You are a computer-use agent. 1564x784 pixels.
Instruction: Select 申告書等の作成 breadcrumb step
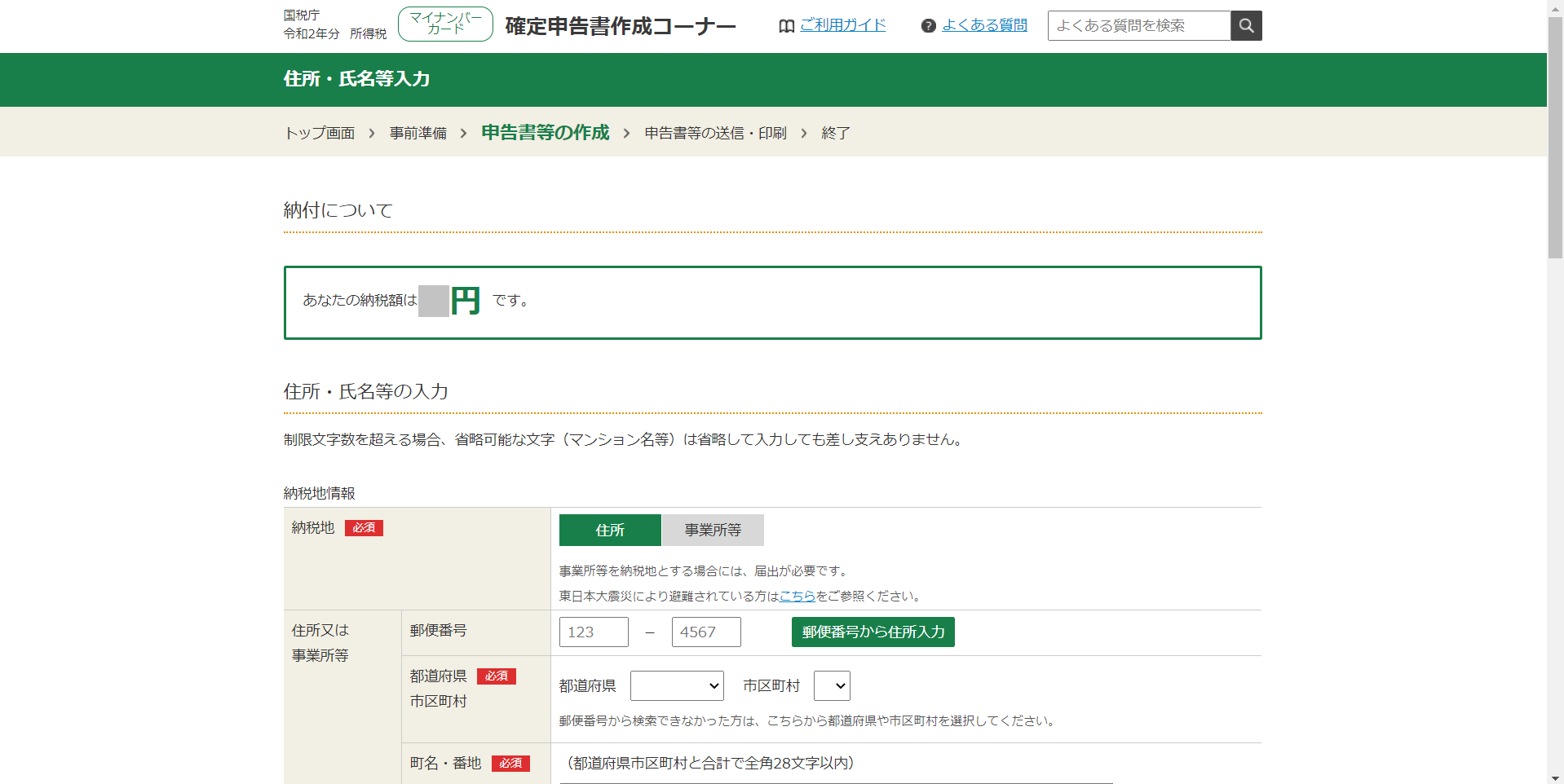click(x=546, y=132)
